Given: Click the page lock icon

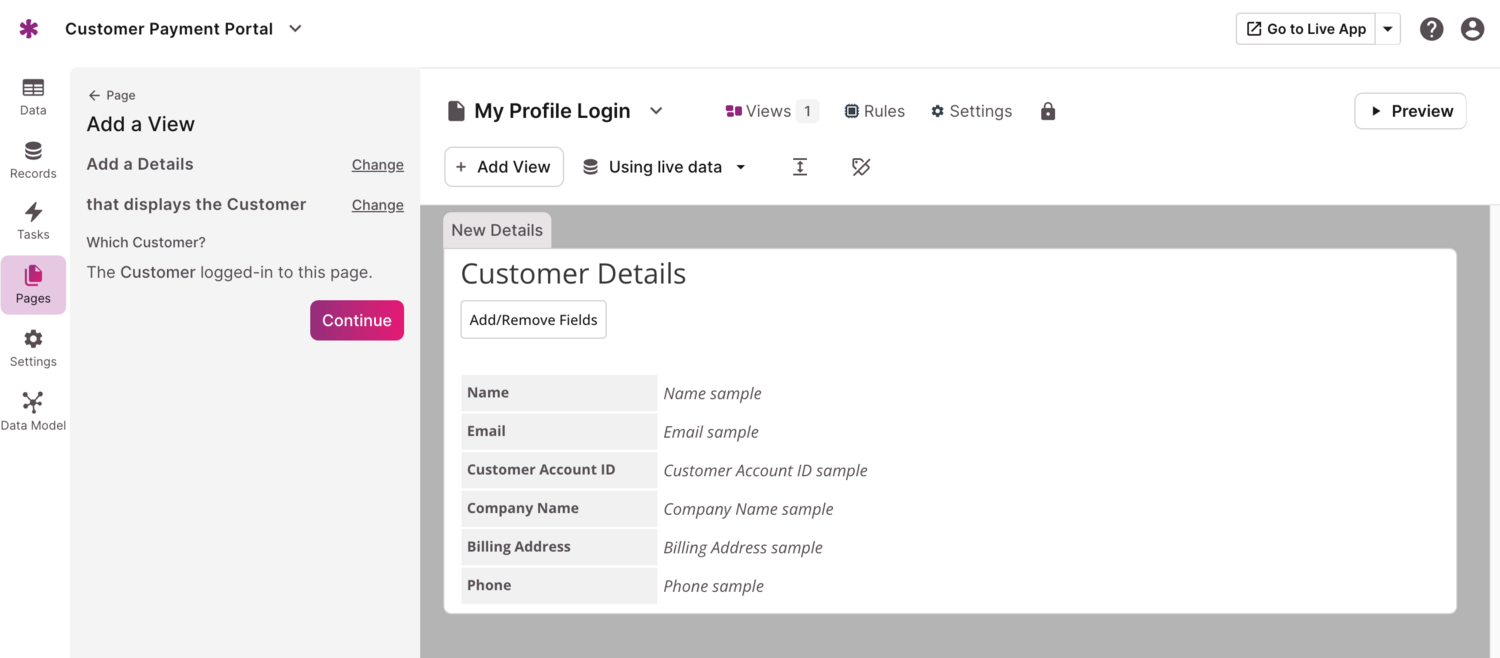Looking at the screenshot, I should pos(1048,111).
